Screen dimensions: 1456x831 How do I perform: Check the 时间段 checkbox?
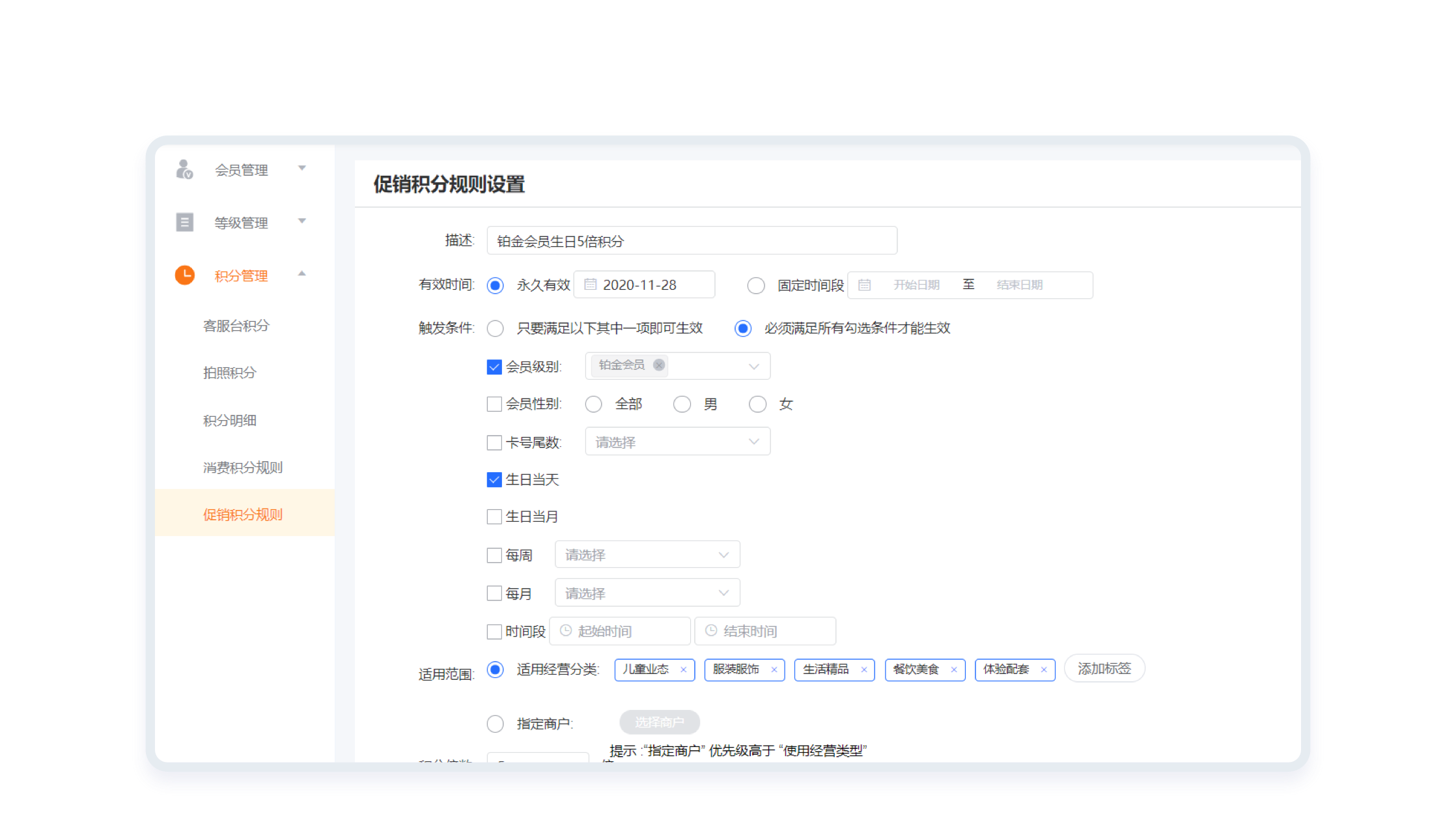point(494,631)
